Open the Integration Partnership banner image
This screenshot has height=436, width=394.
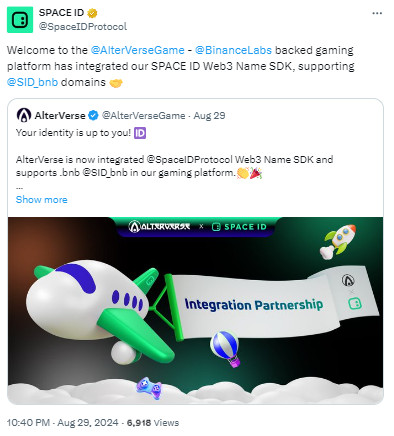tap(195, 310)
